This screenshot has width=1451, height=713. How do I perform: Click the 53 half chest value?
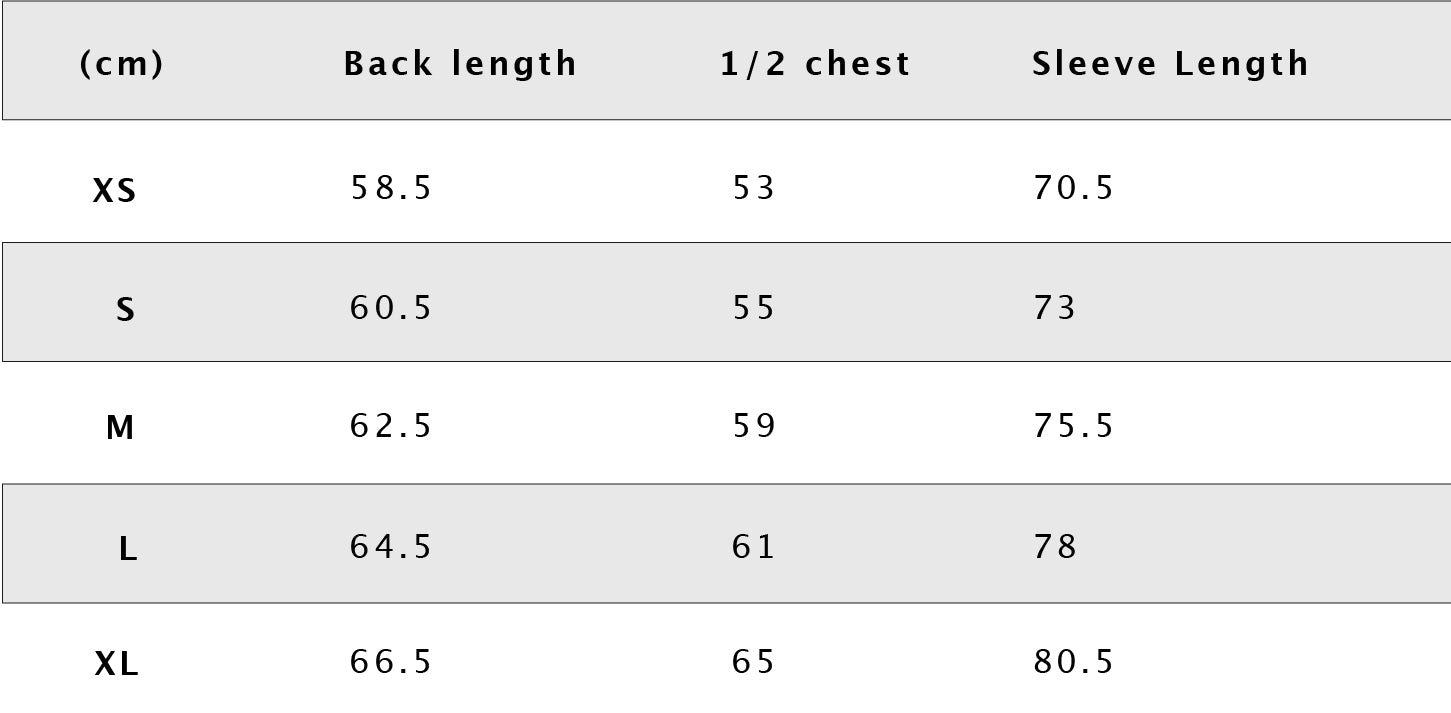[x=754, y=188]
